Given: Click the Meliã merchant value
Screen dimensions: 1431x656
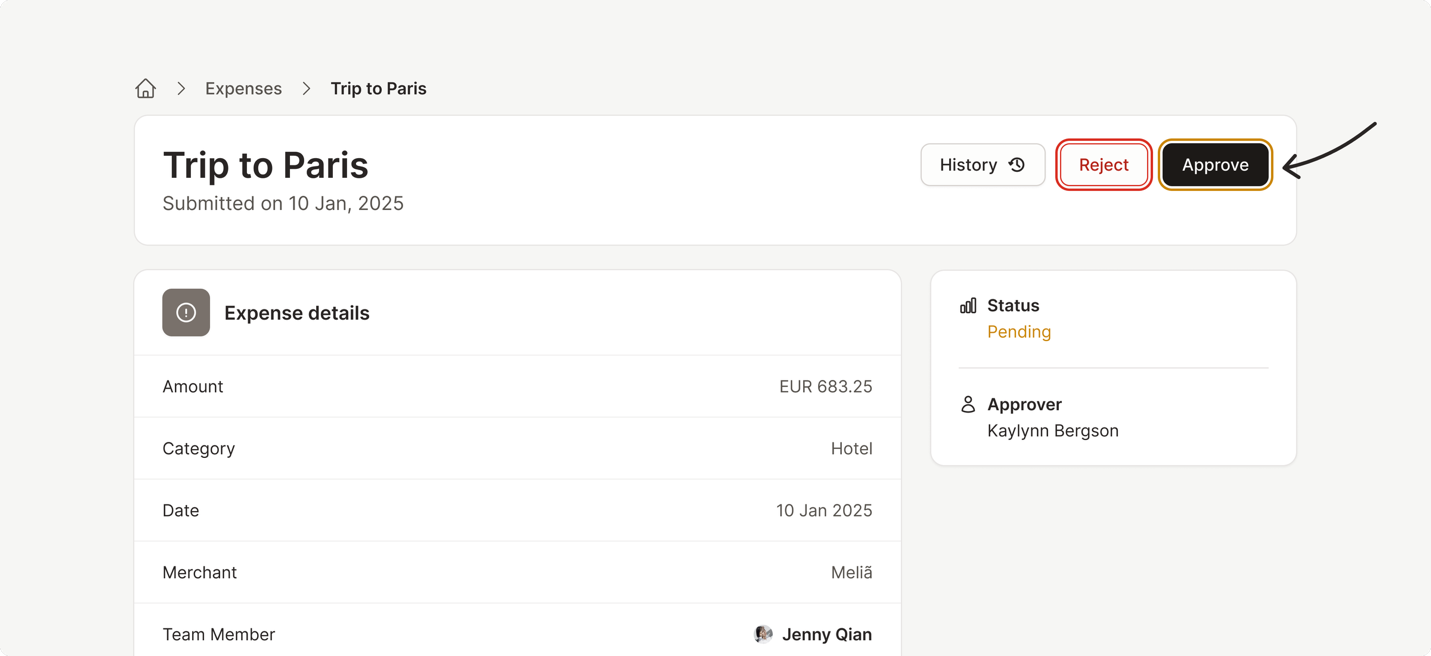Looking at the screenshot, I should pyautogui.click(x=851, y=573).
